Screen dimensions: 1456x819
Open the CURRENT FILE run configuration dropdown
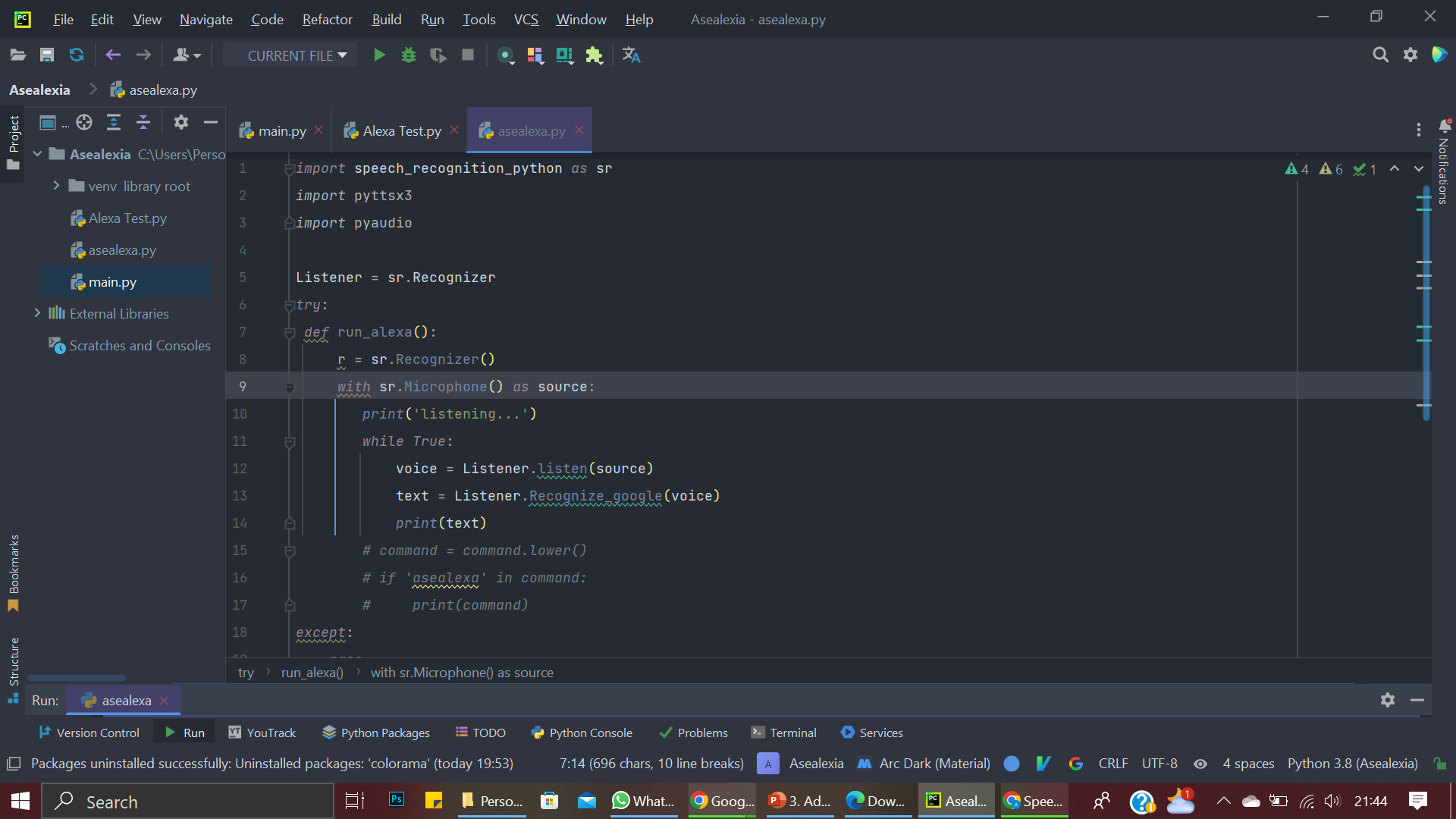[297, 55]
